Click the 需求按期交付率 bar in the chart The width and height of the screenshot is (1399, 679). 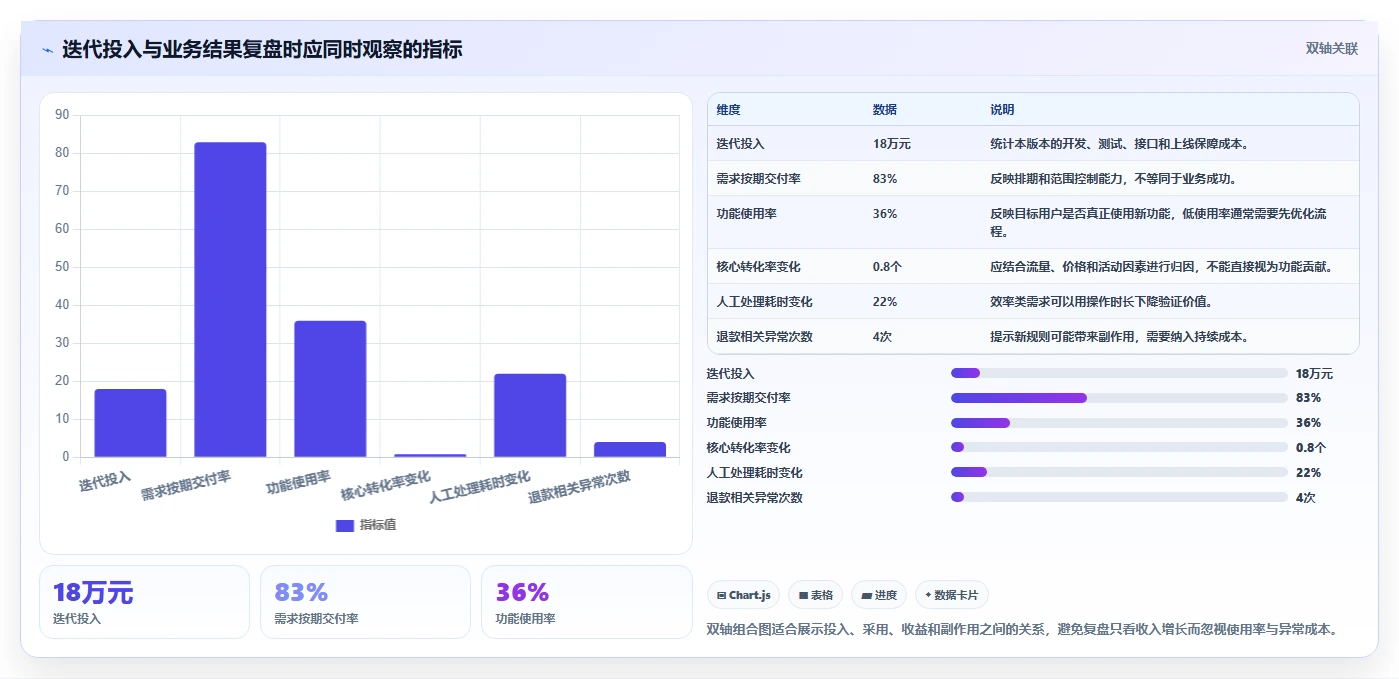point(230,300)
